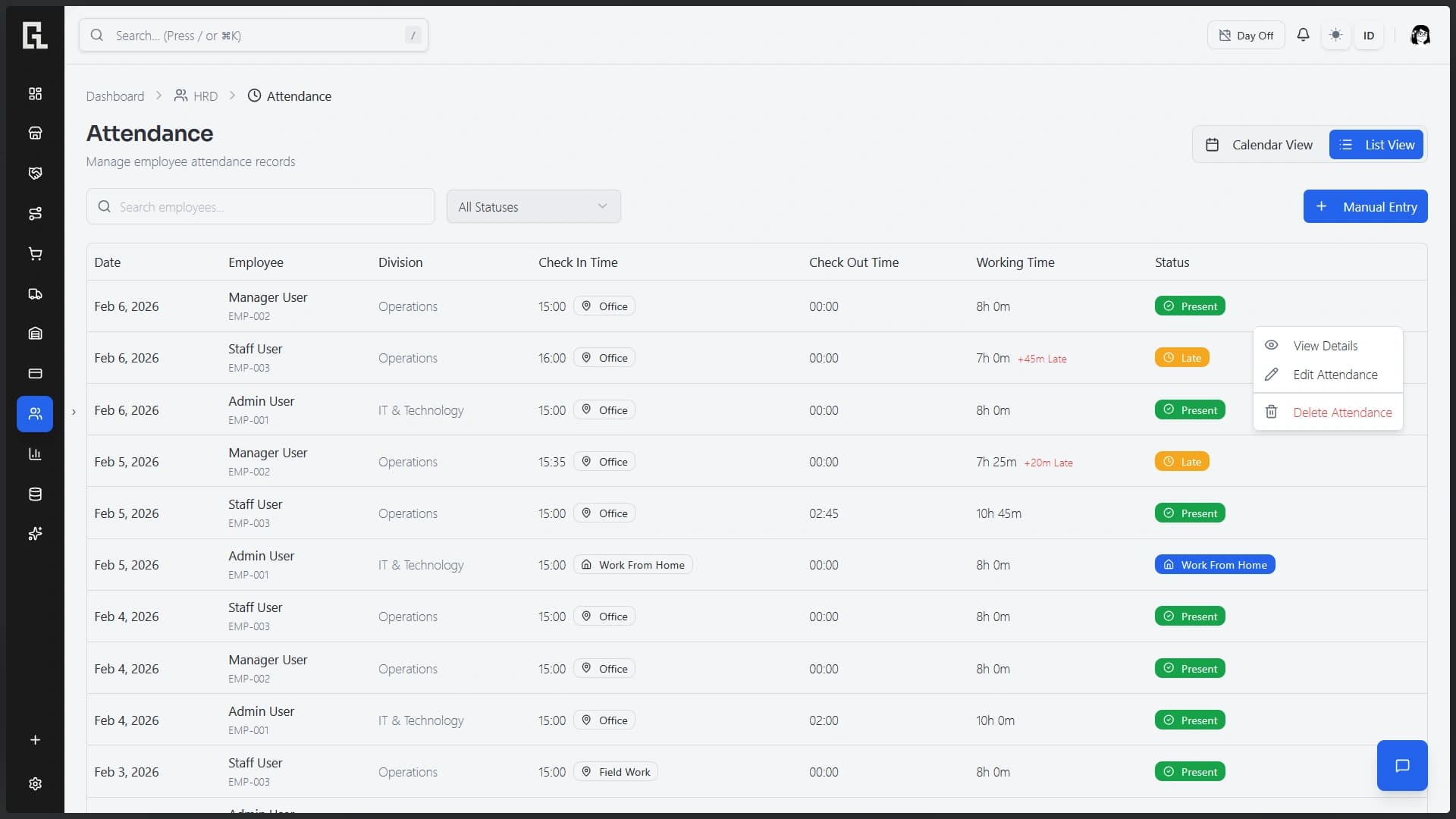Open the bar chart reports icon
The image size is (1456, 819).
(x=35, y=454)
